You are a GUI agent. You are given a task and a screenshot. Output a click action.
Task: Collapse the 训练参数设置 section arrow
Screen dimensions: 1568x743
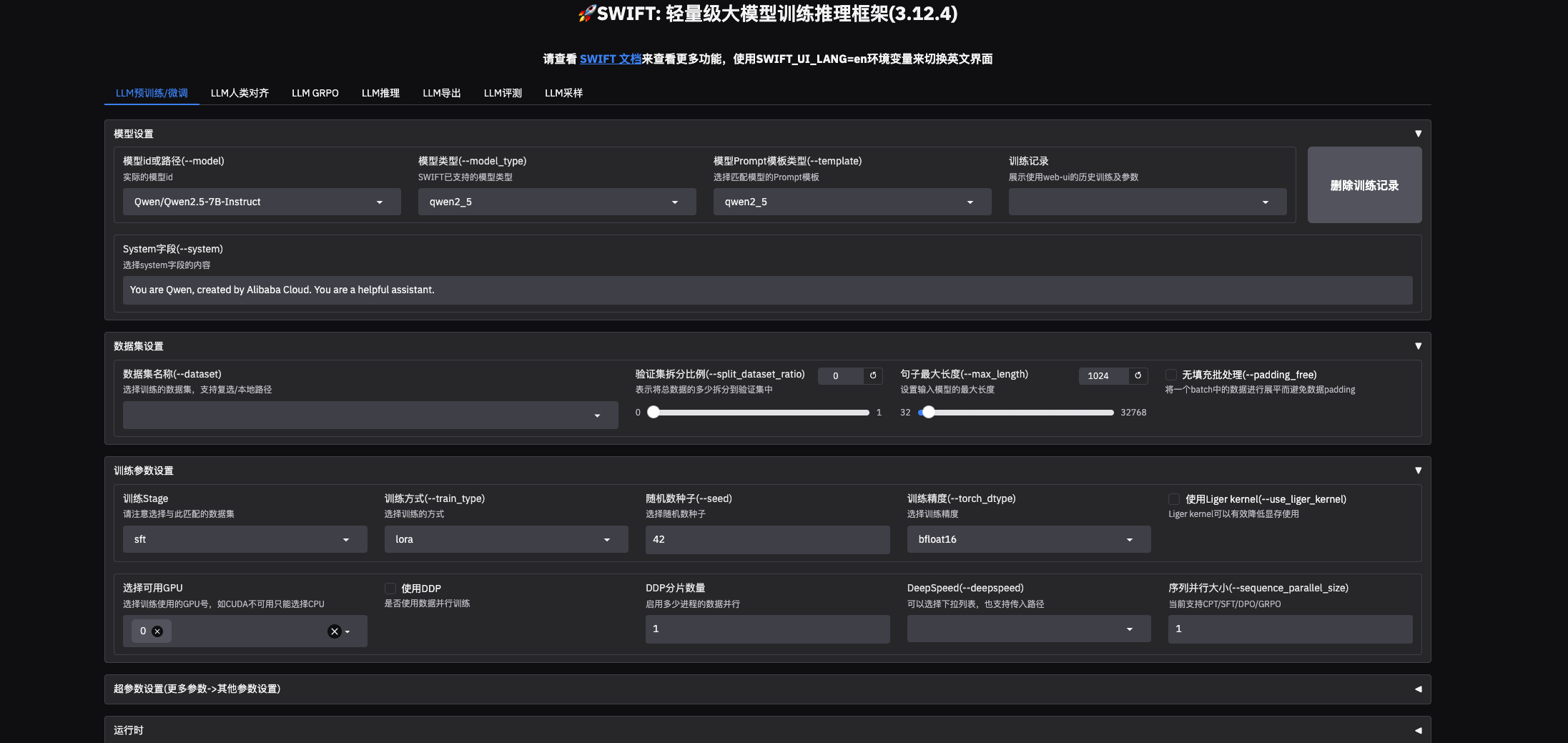point(1418,471)
